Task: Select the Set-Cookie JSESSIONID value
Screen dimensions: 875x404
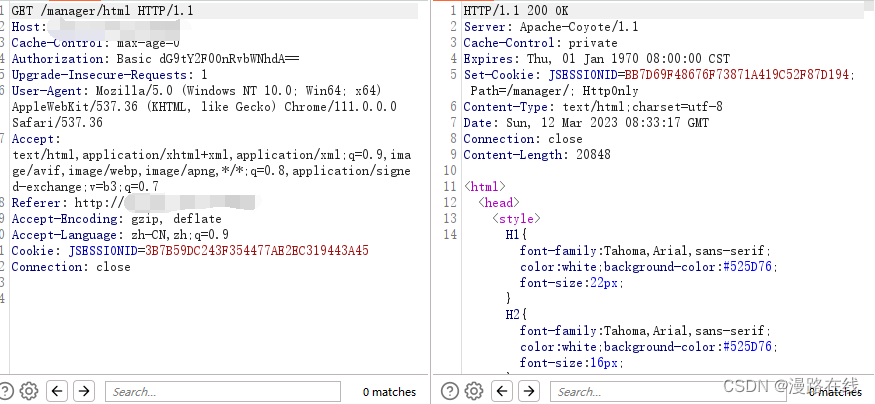Action: coord(737,75)
